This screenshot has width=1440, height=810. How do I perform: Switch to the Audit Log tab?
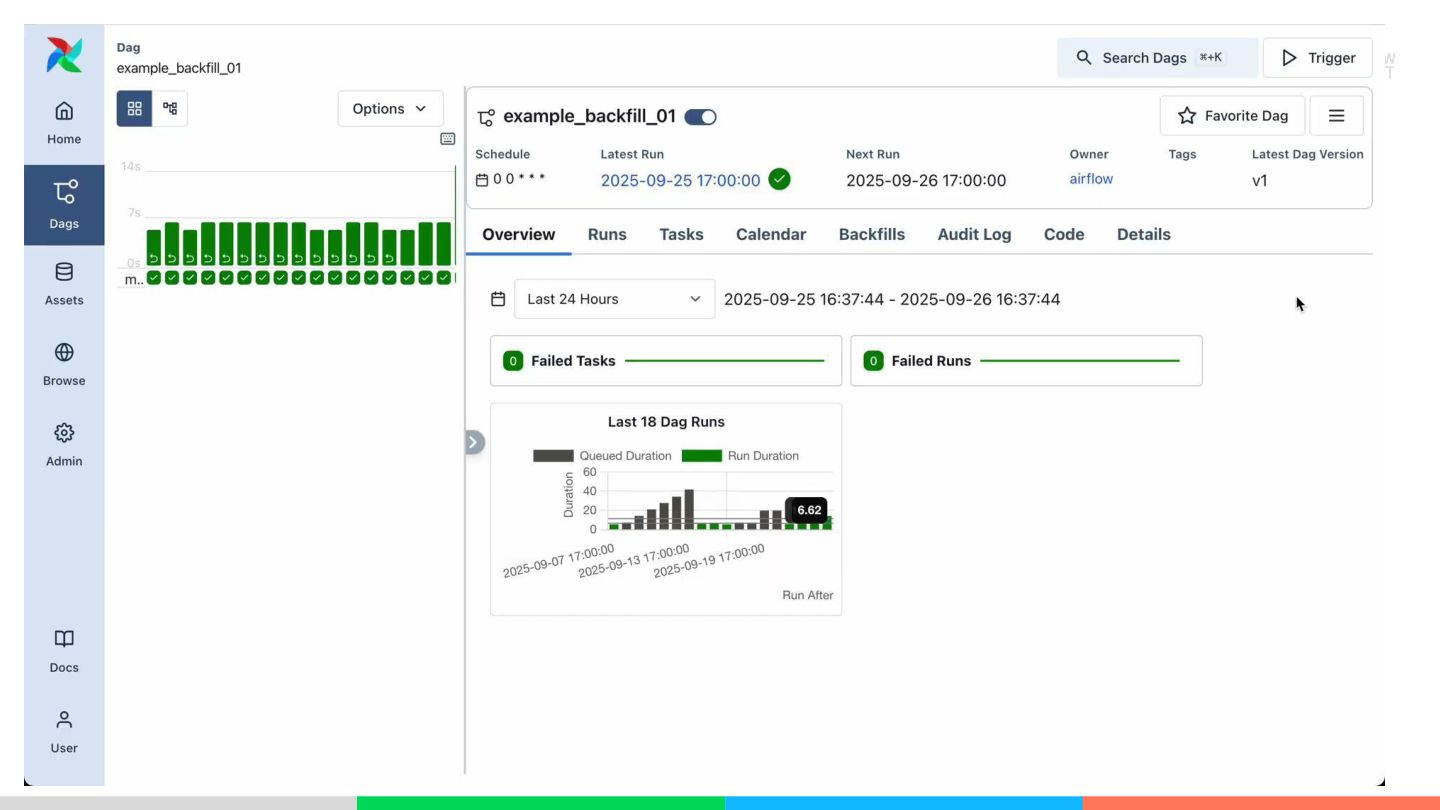pos(974,234)
